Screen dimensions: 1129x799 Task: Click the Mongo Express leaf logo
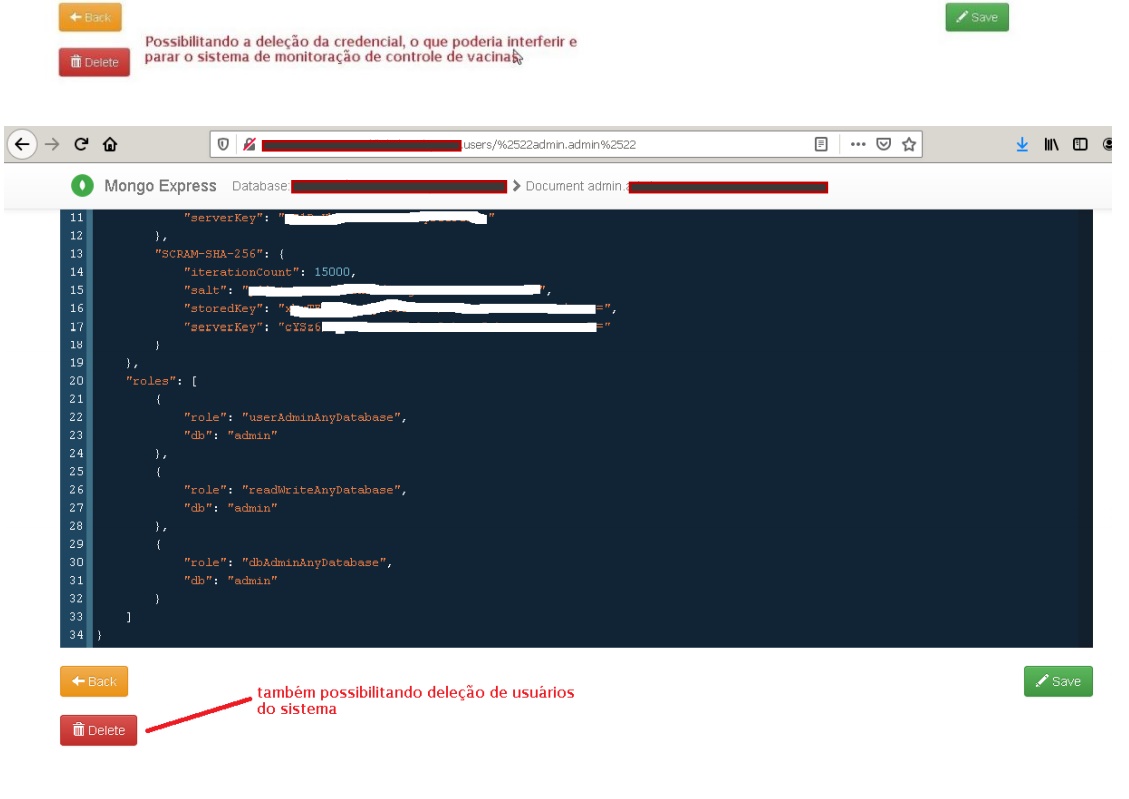pos(82,186)
